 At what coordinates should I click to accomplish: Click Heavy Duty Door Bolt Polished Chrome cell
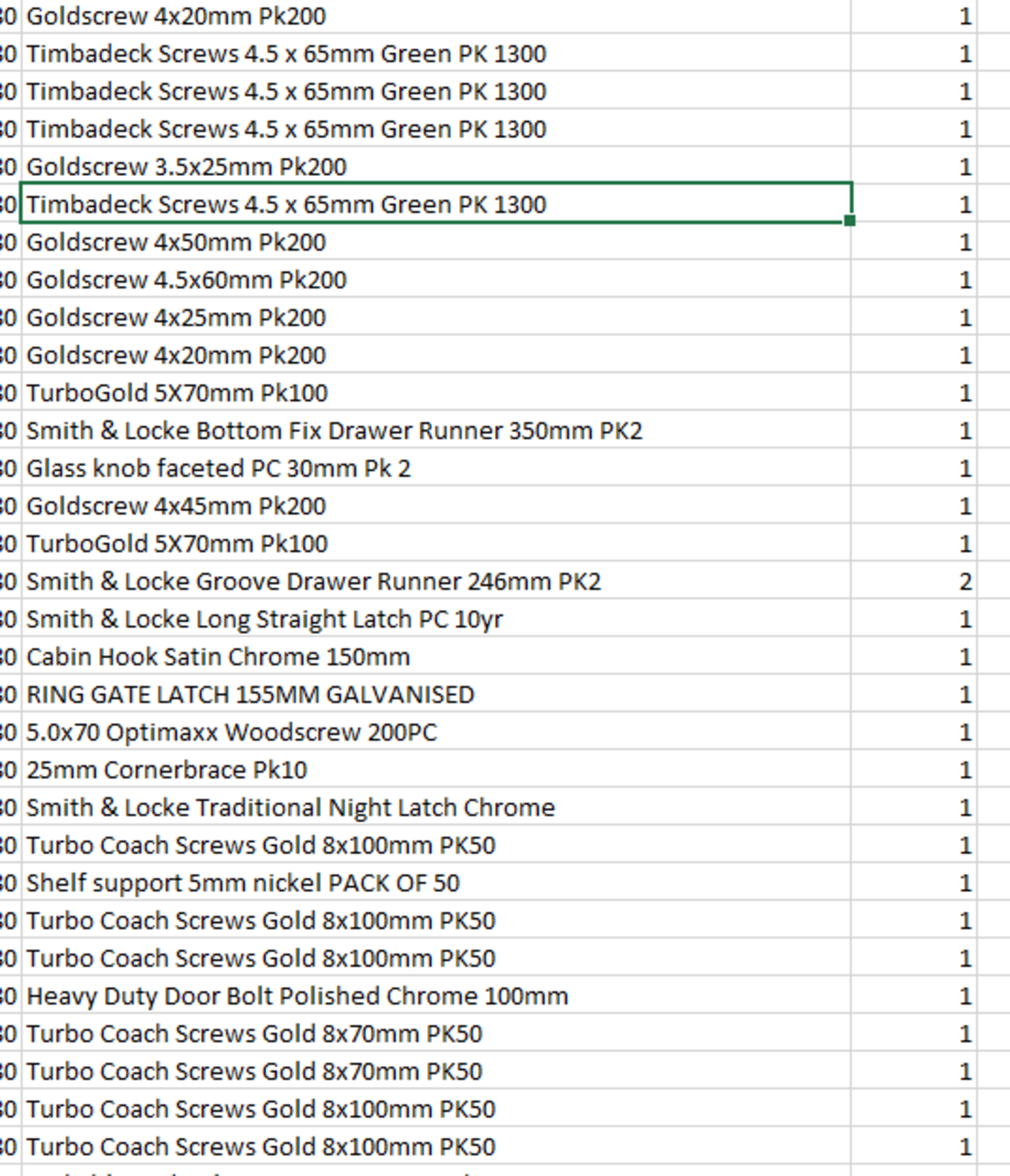(x=436, y=996)
